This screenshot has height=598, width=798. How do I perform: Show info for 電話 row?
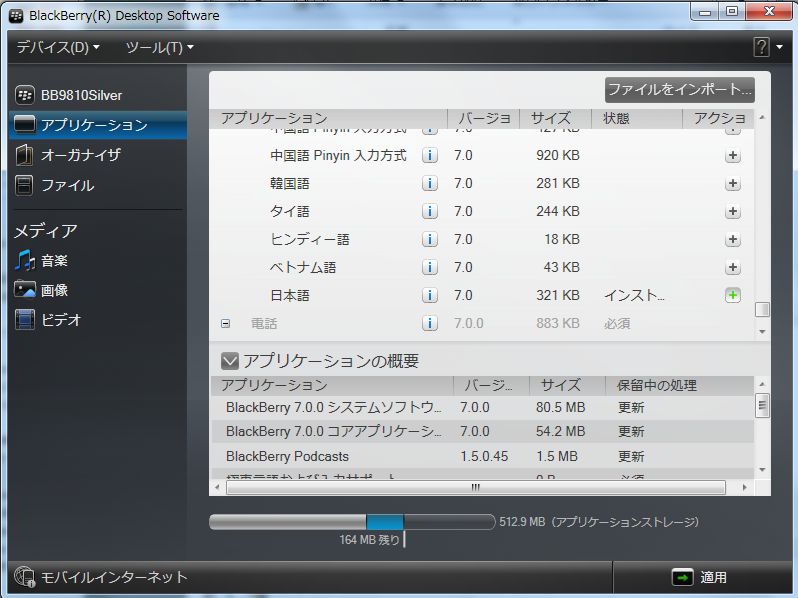[430, 323]
